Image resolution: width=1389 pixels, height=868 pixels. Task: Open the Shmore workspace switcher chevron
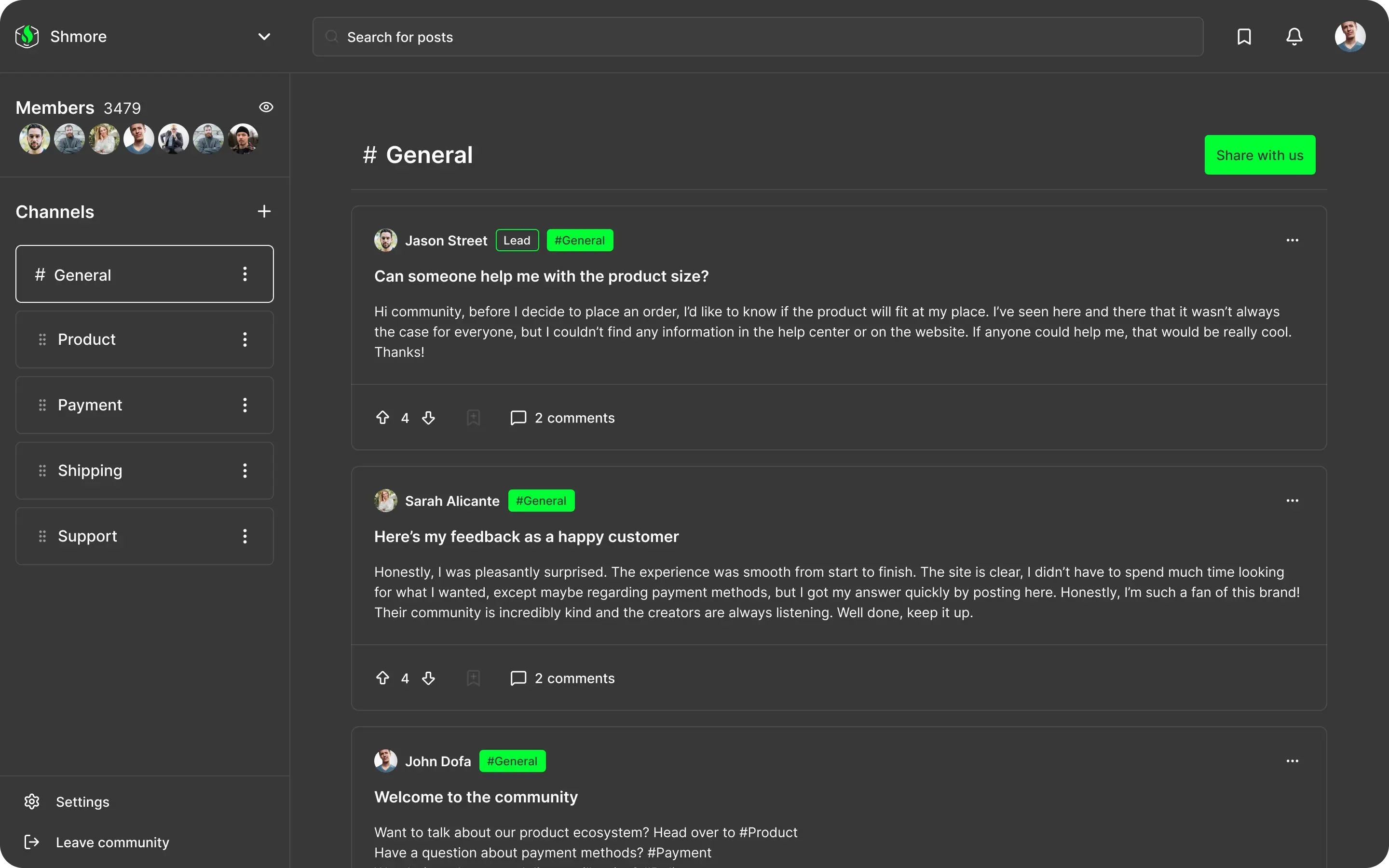coord(264,36)
